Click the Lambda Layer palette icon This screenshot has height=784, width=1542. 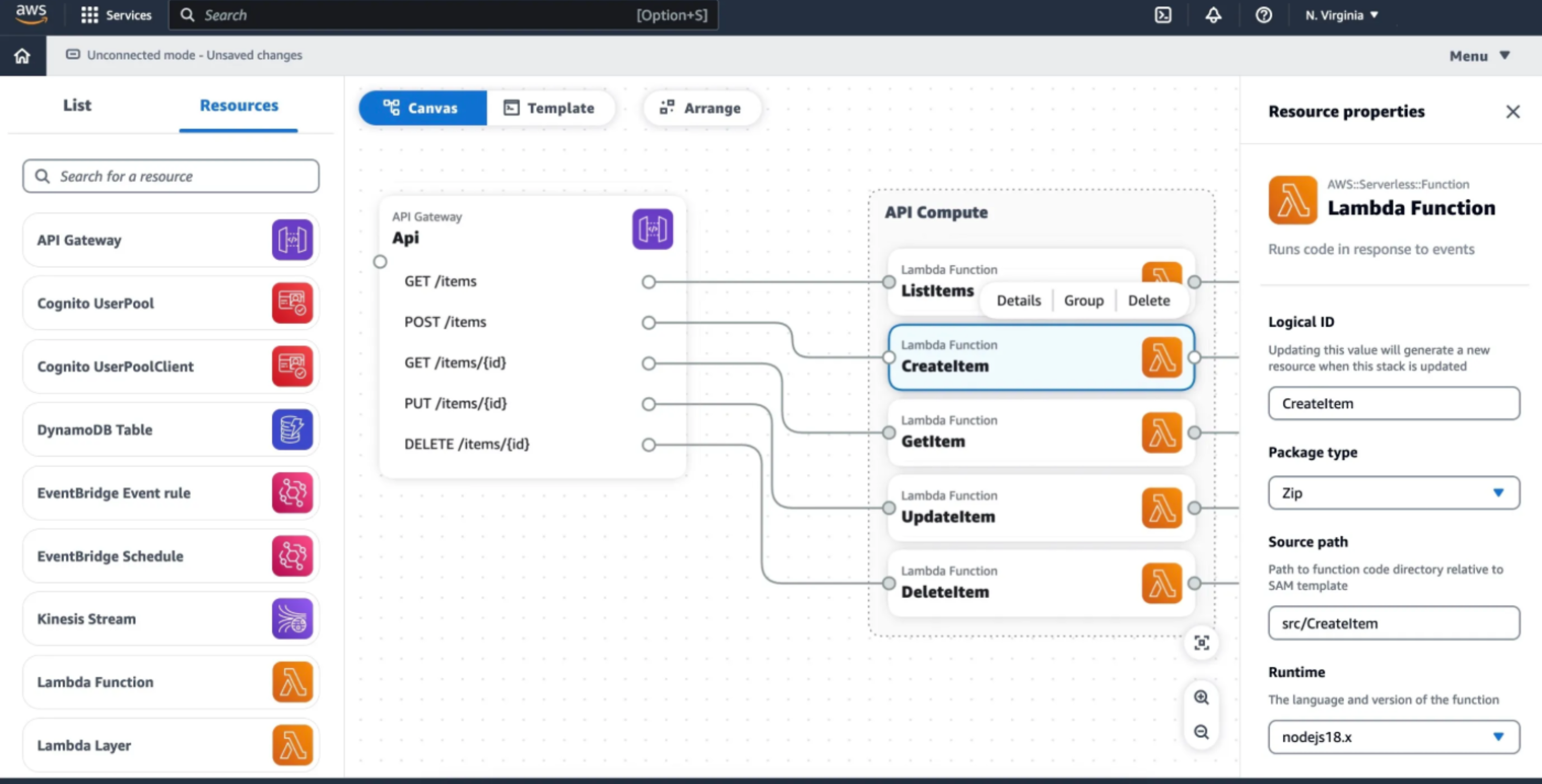click(292, 745)
